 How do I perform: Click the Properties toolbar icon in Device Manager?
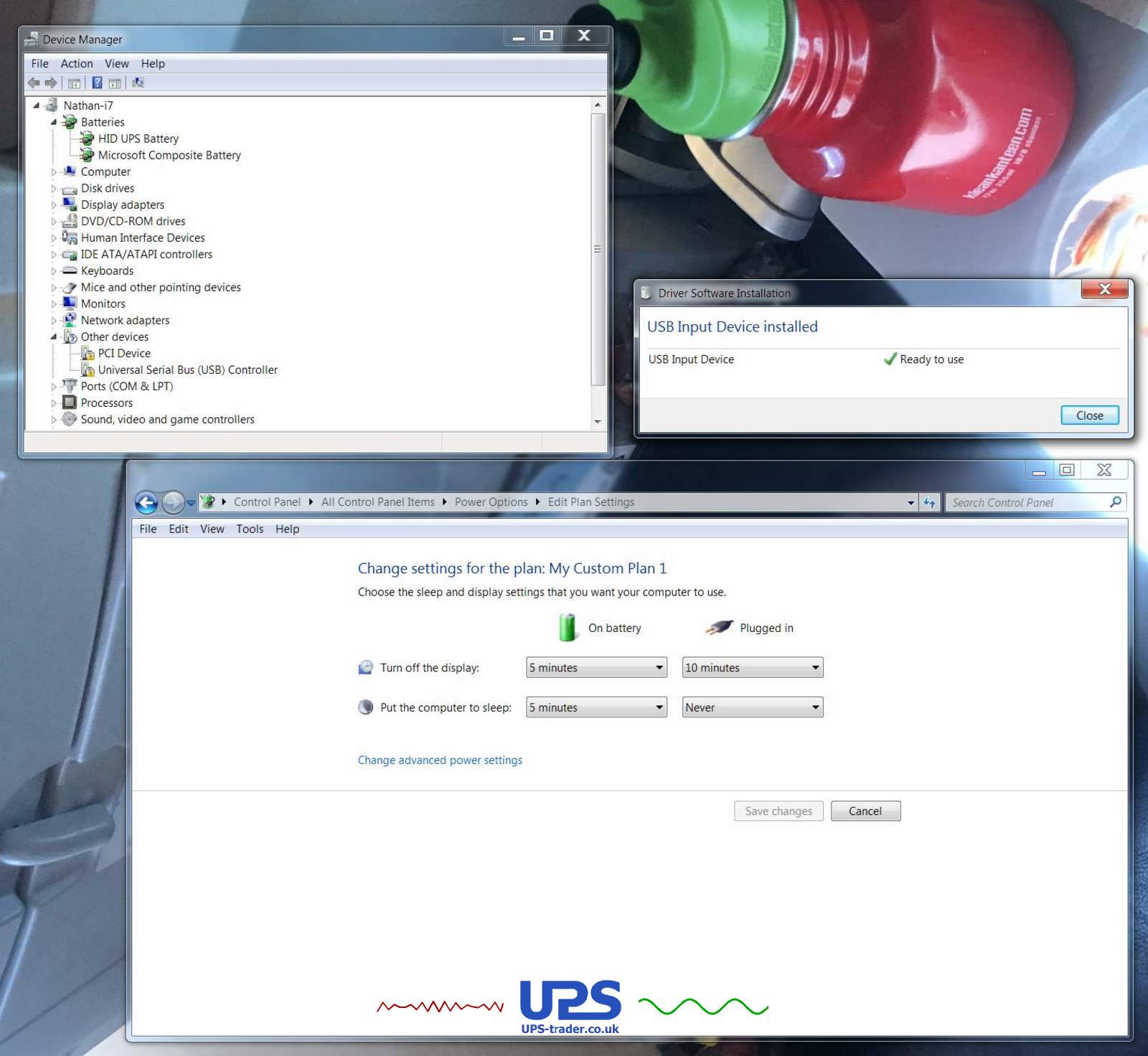(x=115, y=82)
